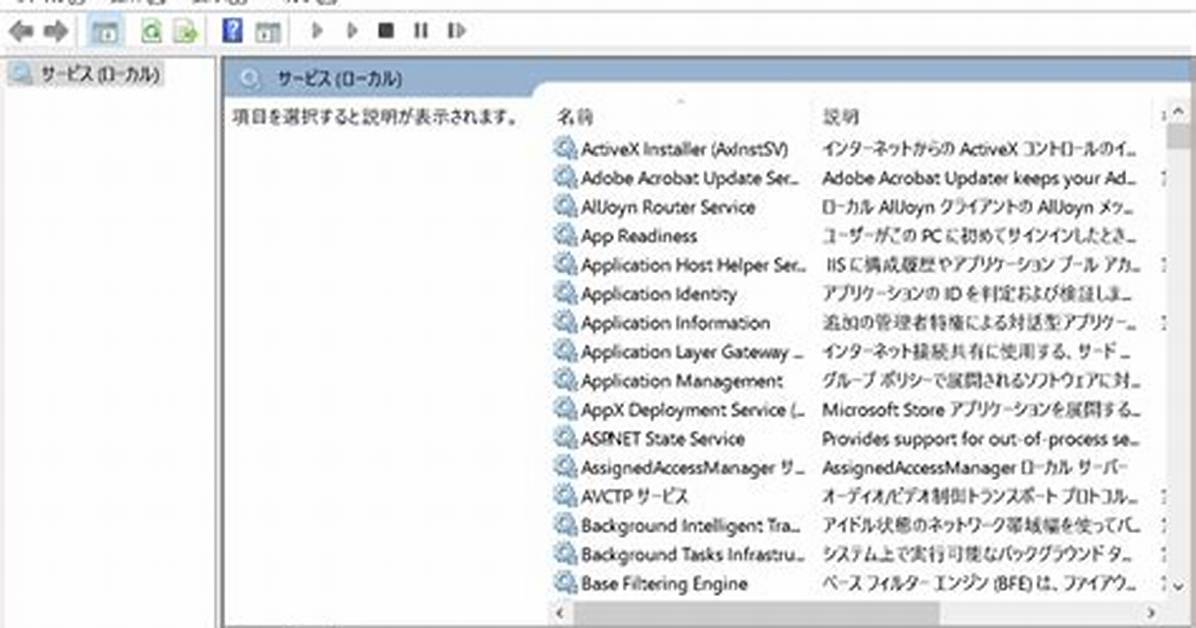Click the gear icon beside Application Identity
The width and height of the screenshot is (1196, 628).
point(564,293)
